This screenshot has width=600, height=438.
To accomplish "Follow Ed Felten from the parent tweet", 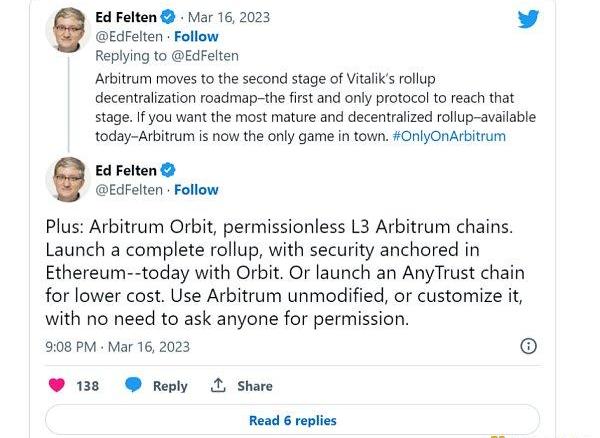I will point(196,36).
